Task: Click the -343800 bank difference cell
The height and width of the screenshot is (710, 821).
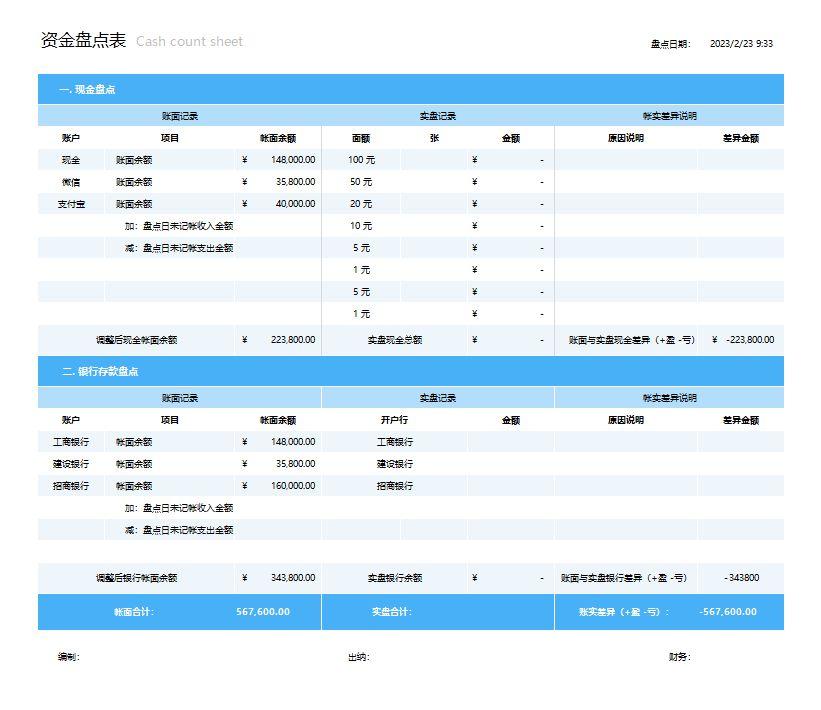Action: [741, 578]
